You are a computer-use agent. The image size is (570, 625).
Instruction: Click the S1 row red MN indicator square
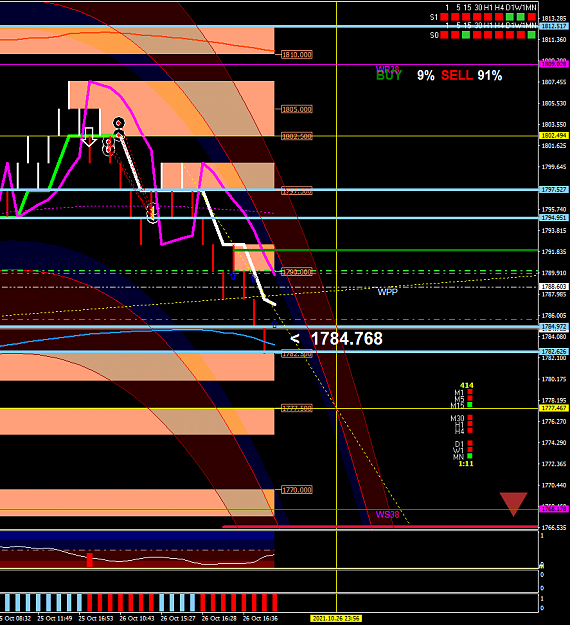pyautogui.click(x=531, y=17)
